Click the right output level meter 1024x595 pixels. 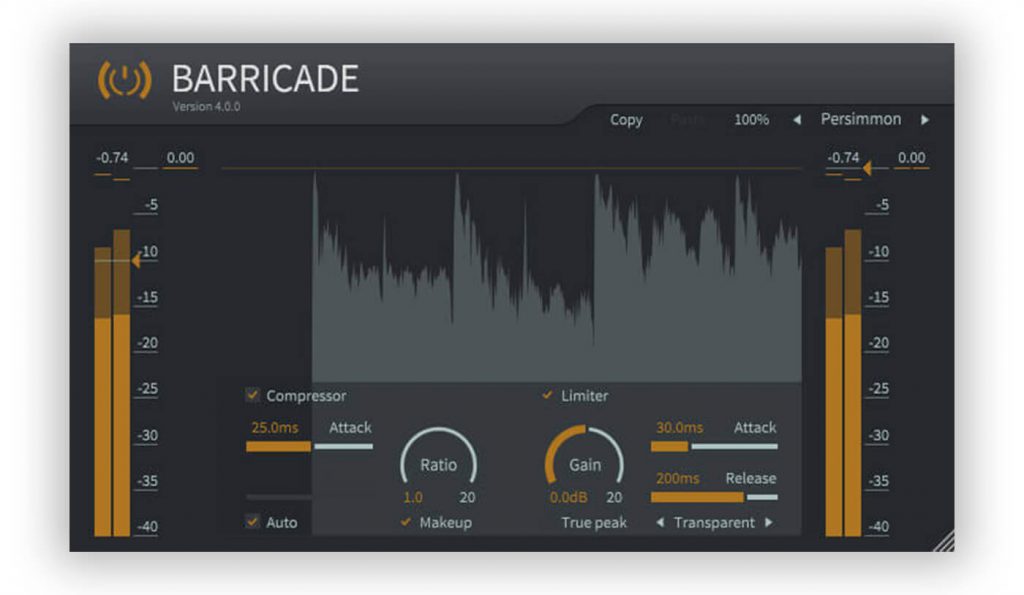point(843,383)
